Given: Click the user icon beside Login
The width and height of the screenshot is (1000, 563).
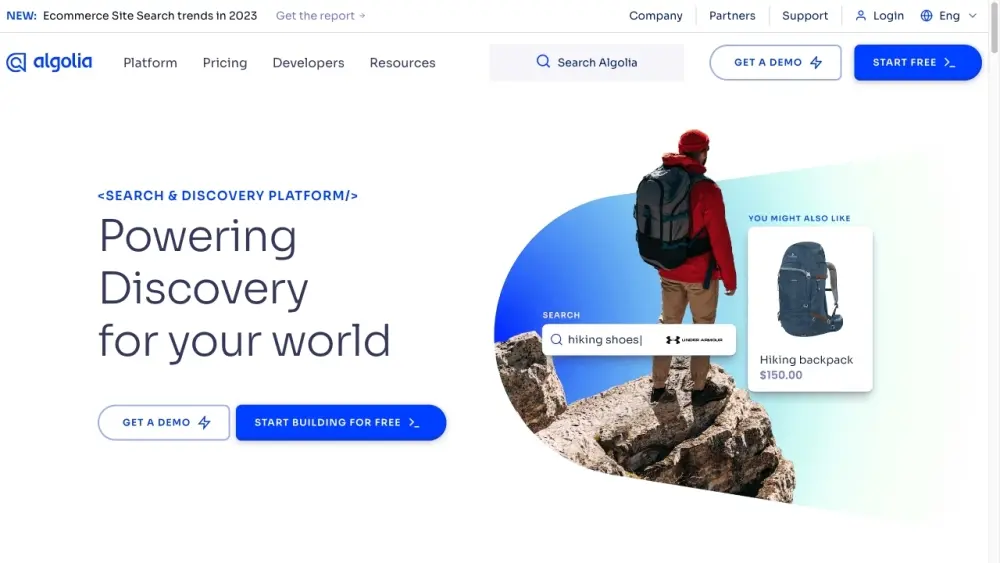Looking at the screenshot, I should 860,15.
